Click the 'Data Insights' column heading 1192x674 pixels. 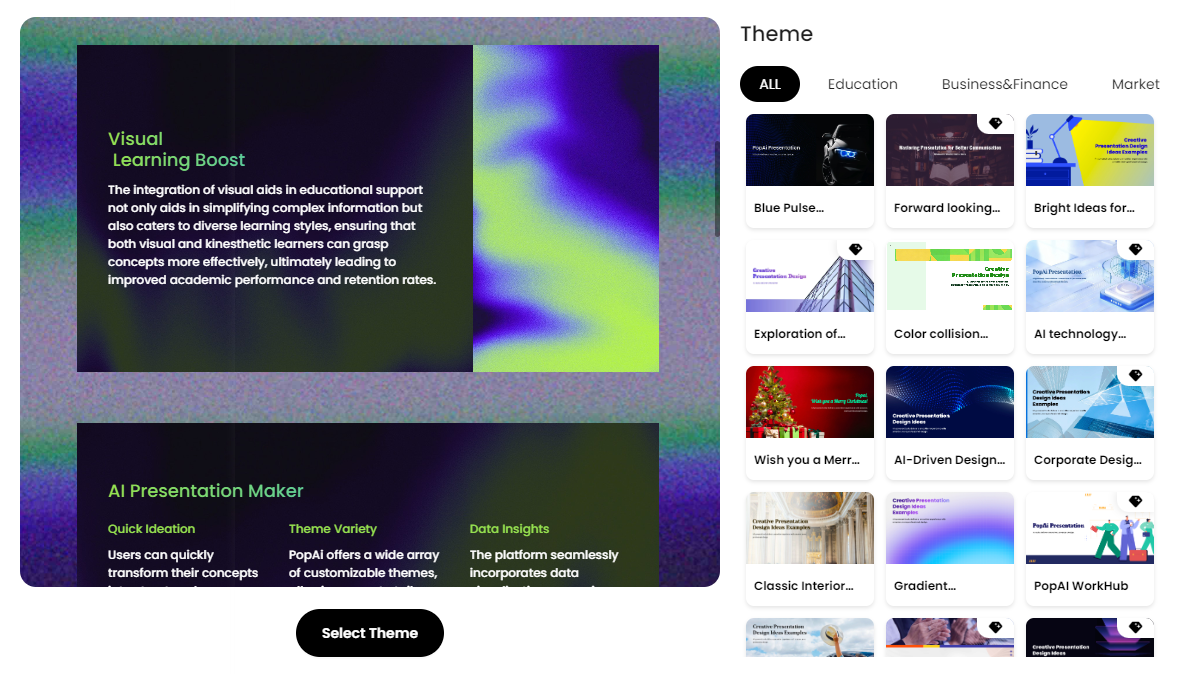pyautogui.click(x=509, y=529)
